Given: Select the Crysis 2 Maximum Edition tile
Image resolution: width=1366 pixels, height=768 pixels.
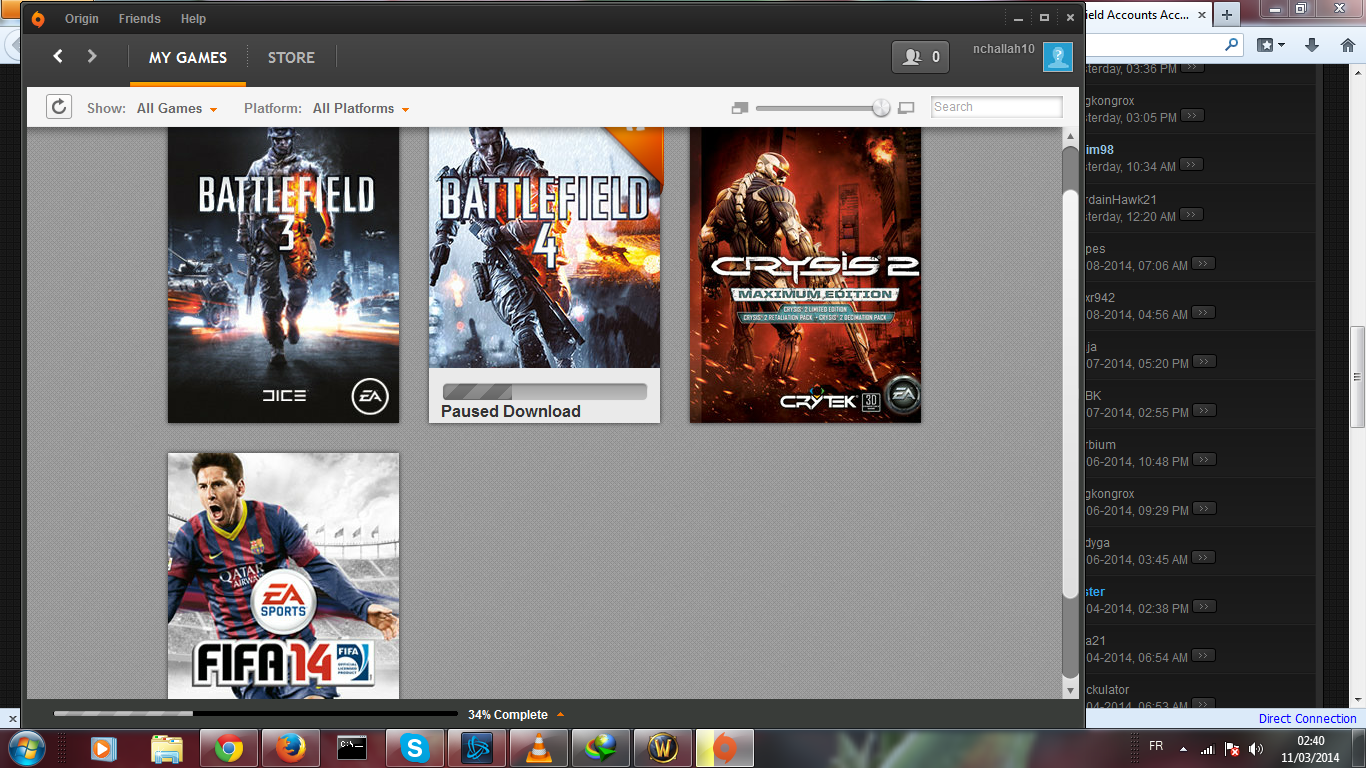Looking at the screenshot, I should (x=806, y=275).
